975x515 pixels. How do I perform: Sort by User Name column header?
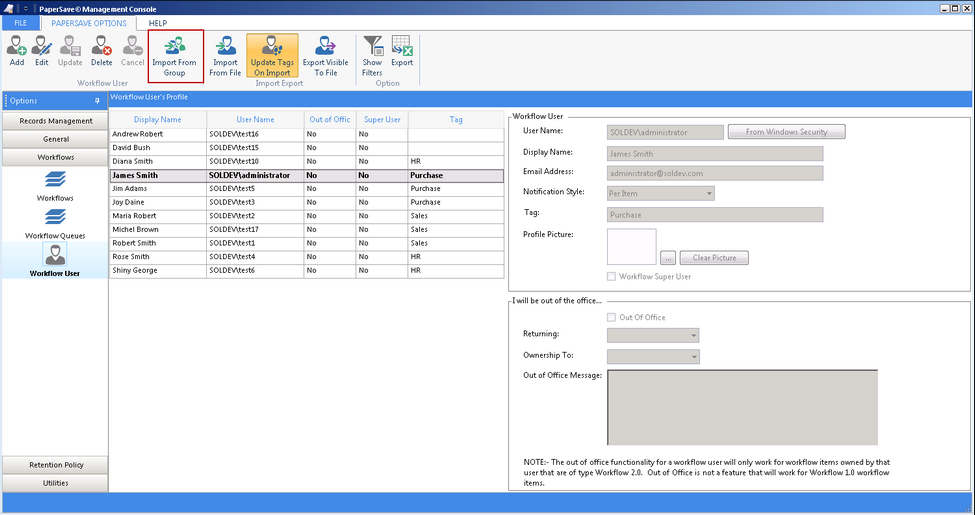(255, 119)
